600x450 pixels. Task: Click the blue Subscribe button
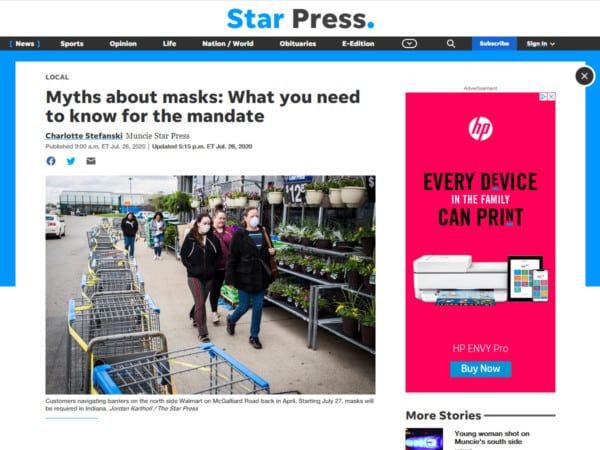point(494,44)
